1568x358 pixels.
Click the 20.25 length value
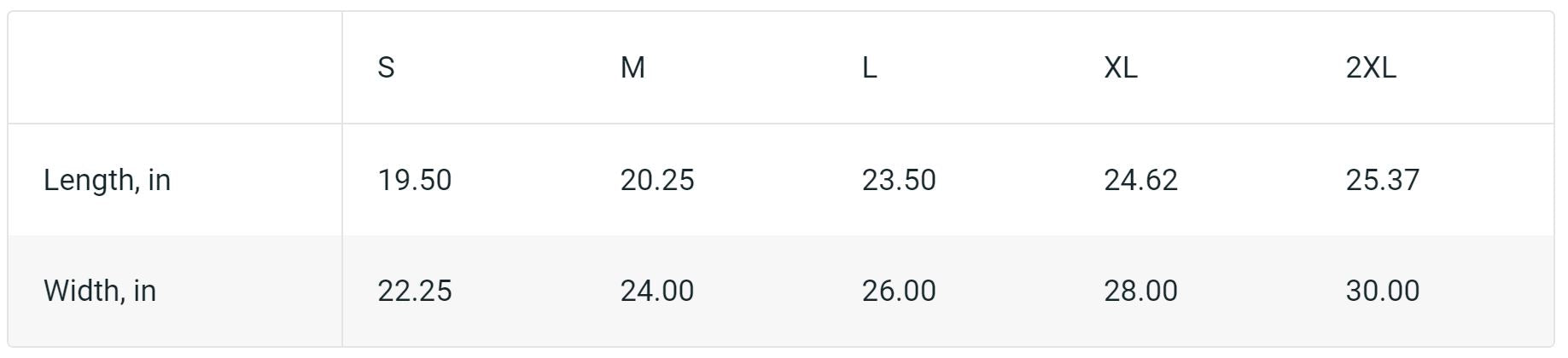point(656,180)
